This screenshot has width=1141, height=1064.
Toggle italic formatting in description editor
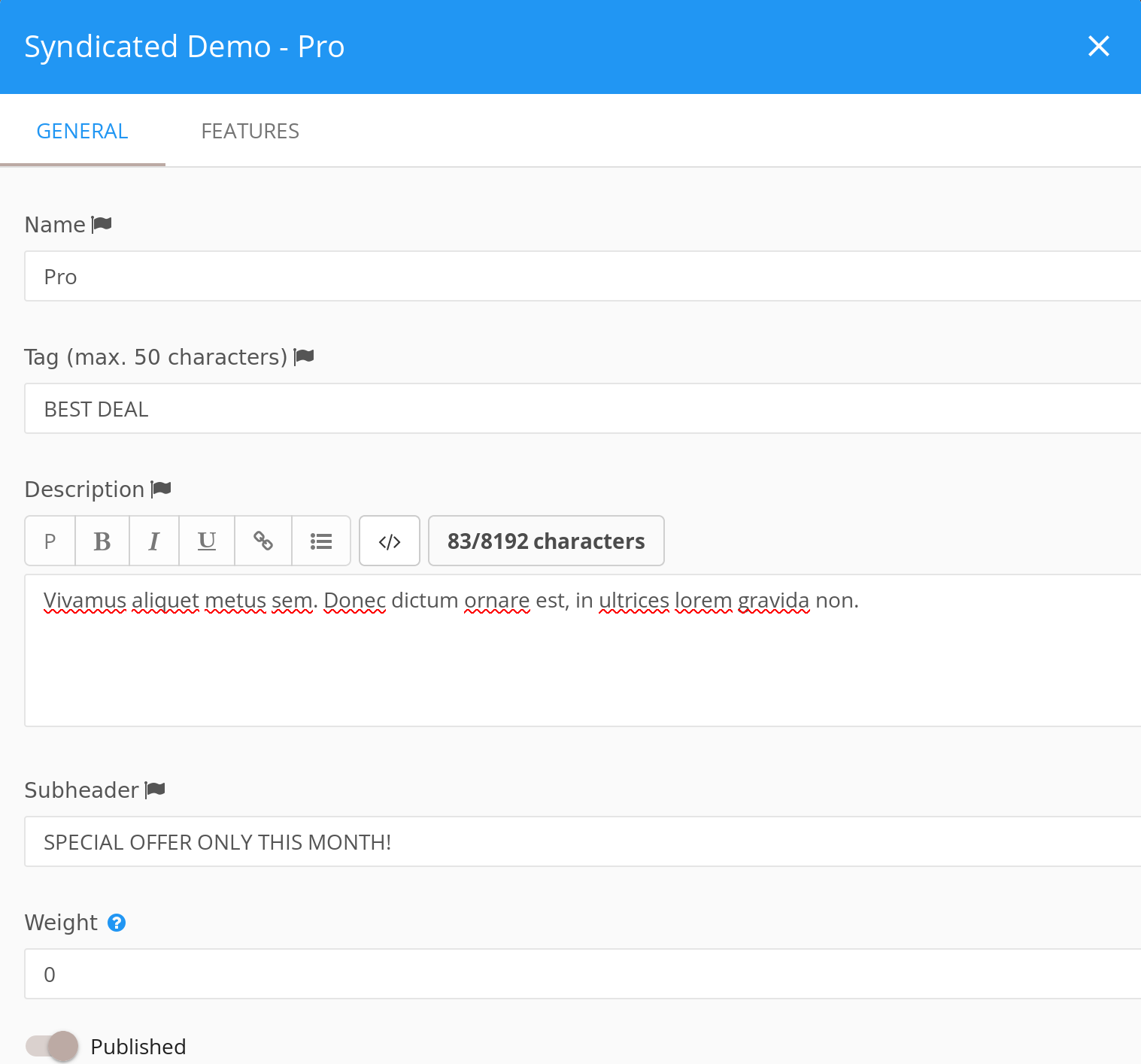(154, 541)
